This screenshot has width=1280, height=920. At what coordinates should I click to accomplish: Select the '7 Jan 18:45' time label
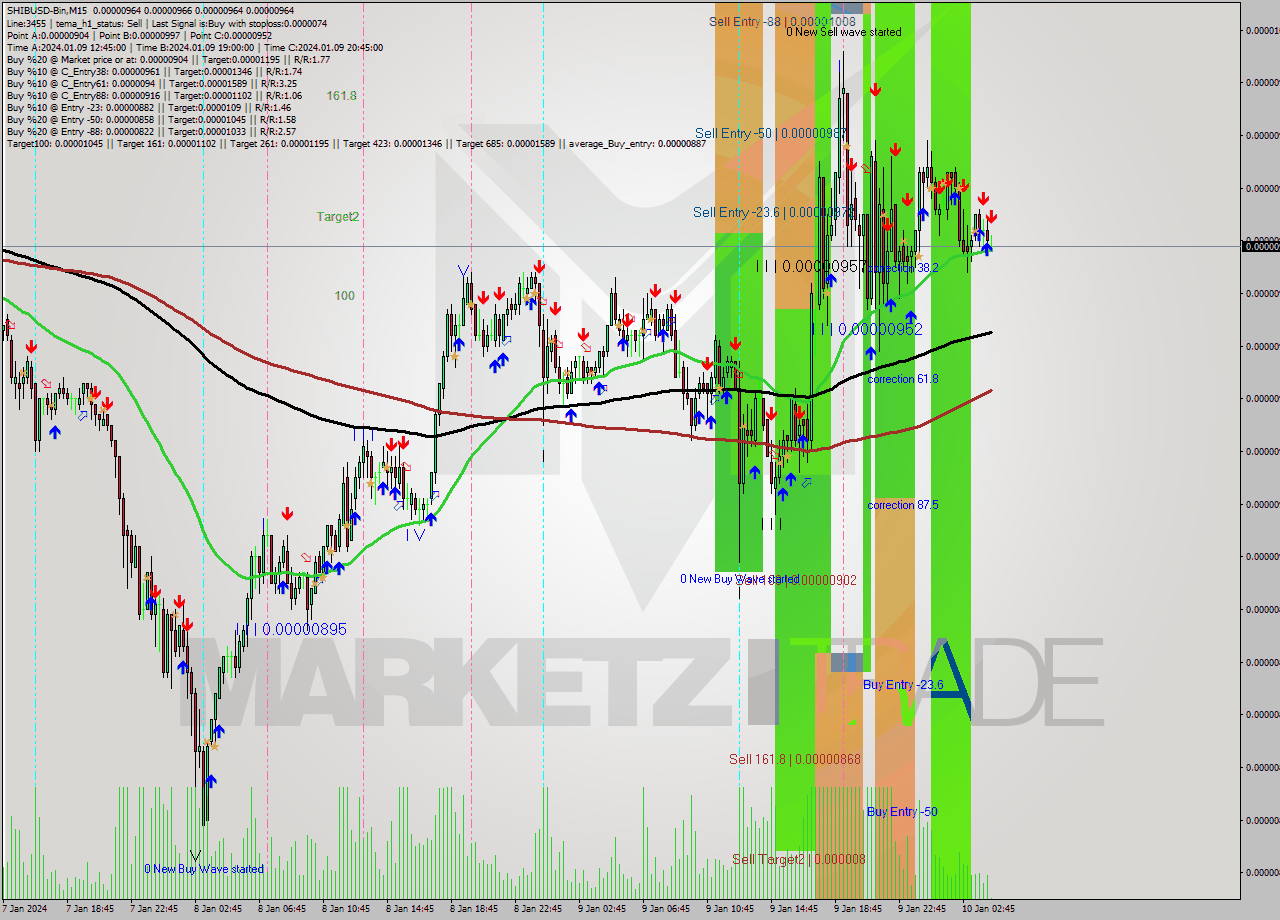coord(90,909)
